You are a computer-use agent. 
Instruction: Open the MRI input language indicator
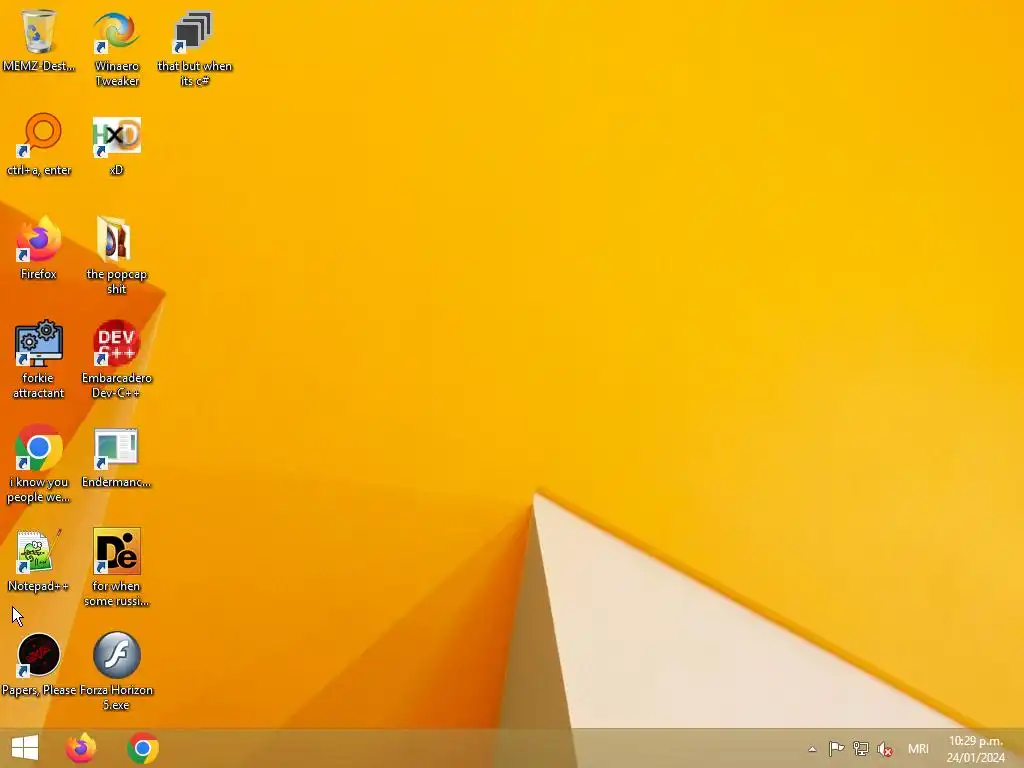point(918,749)
